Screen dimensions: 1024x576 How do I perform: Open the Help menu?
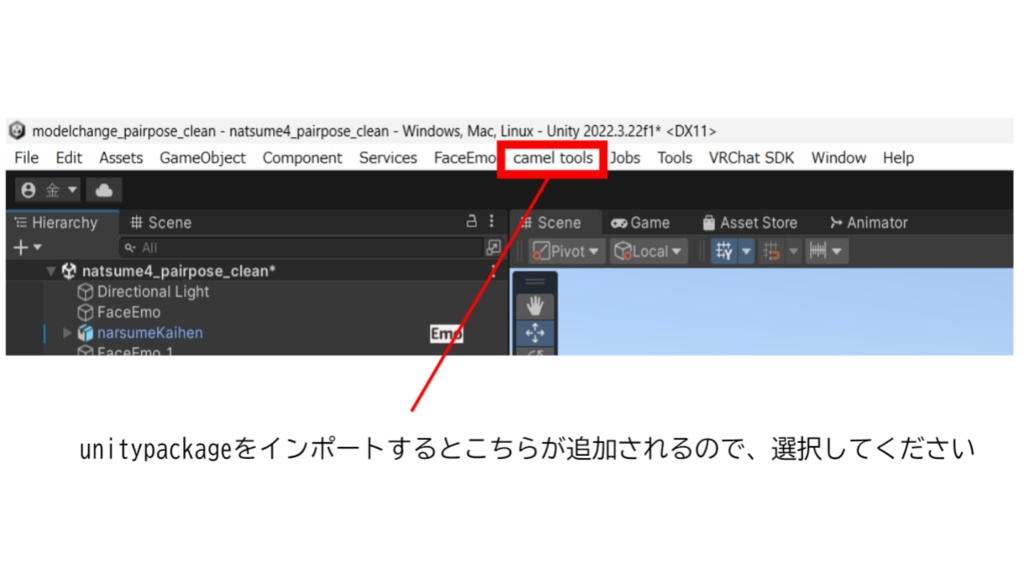898,158
